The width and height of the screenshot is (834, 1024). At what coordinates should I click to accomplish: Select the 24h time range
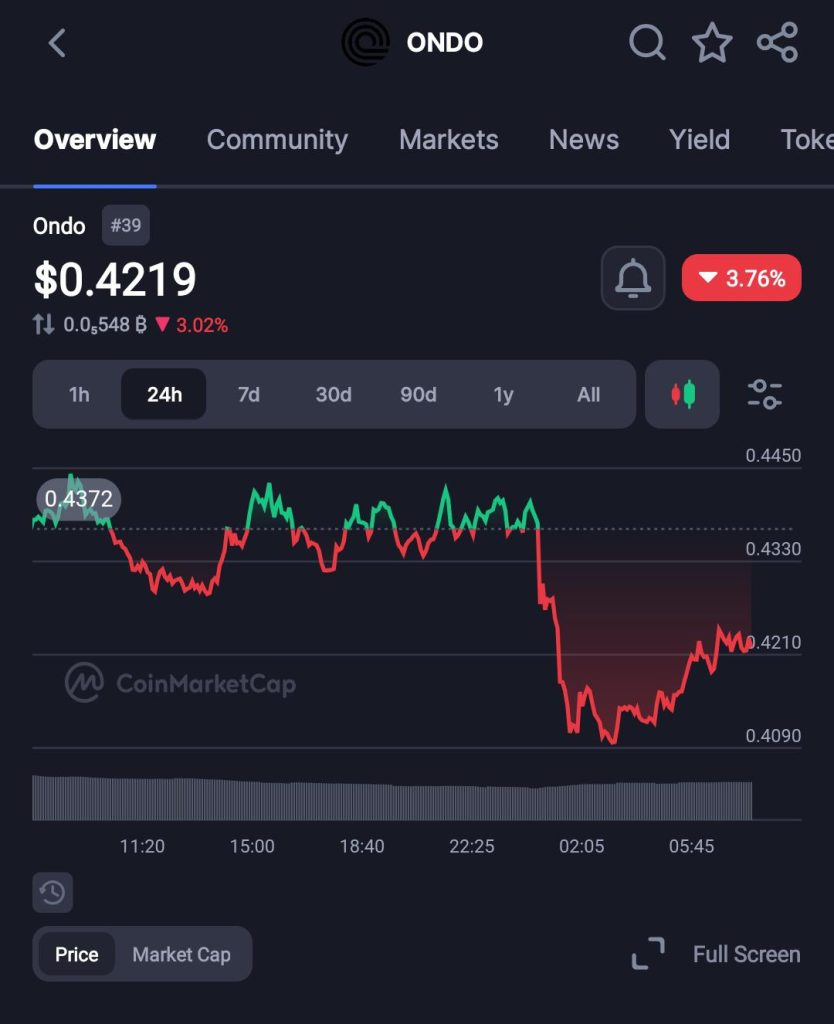click(x=164, y=394)
